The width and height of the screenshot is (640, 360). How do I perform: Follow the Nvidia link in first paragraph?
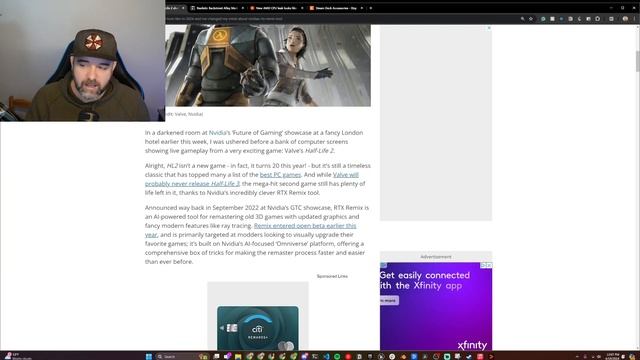(x=218, y=133)
